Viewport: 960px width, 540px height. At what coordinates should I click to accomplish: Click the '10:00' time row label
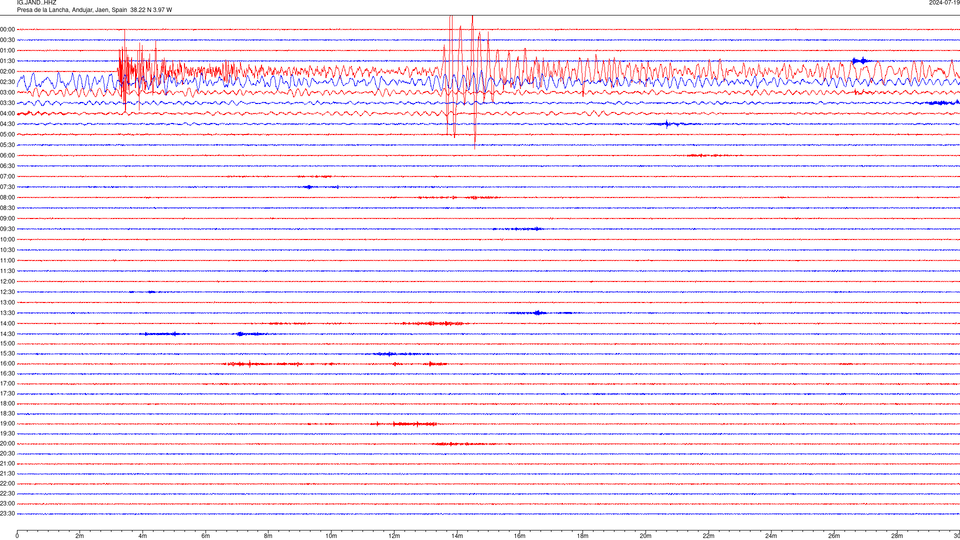click(7, 239)
